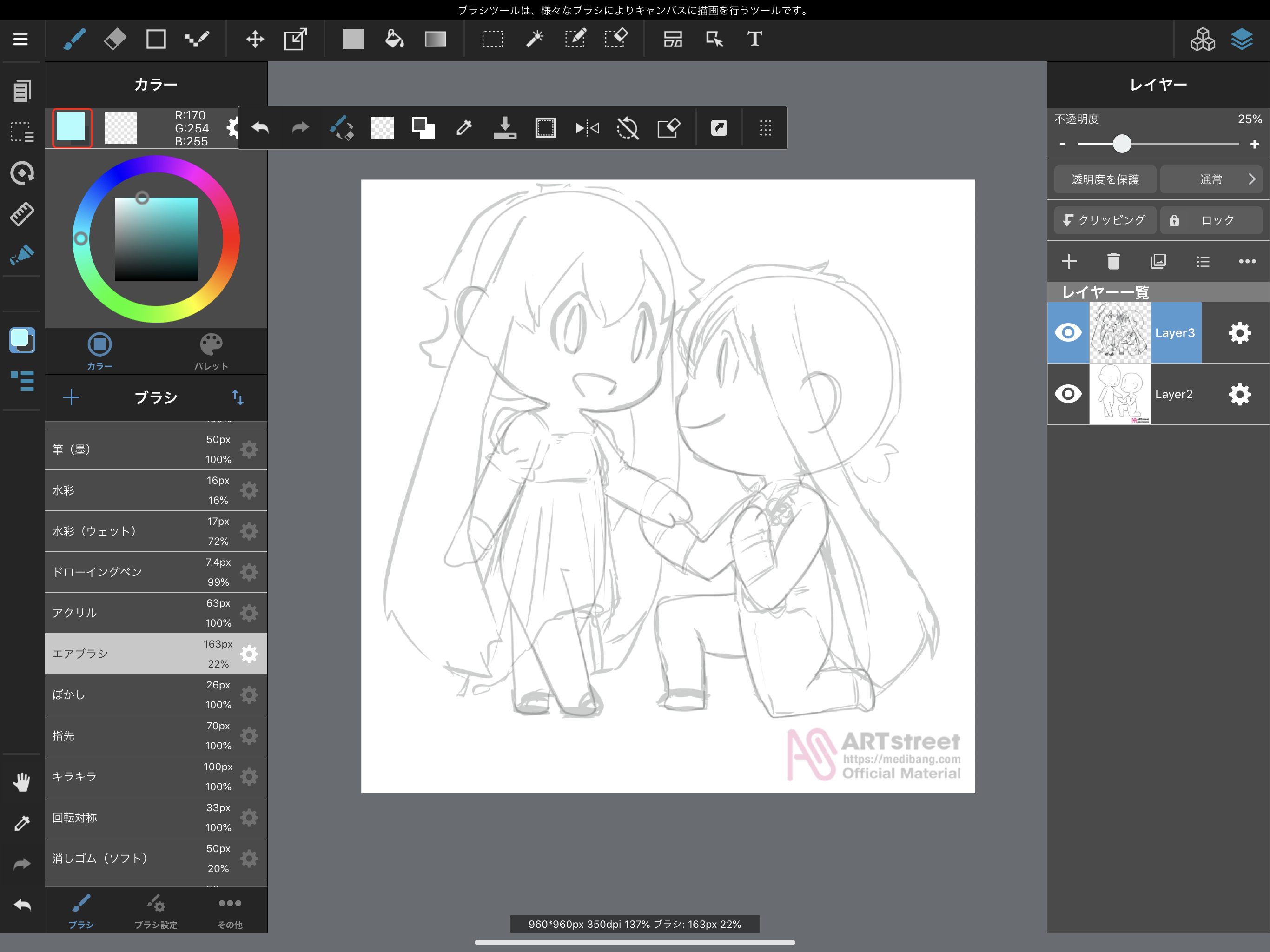This screenshot has width=1270, height=952.
Task: Select the Text tool
Action: click(x=754, y=39)
